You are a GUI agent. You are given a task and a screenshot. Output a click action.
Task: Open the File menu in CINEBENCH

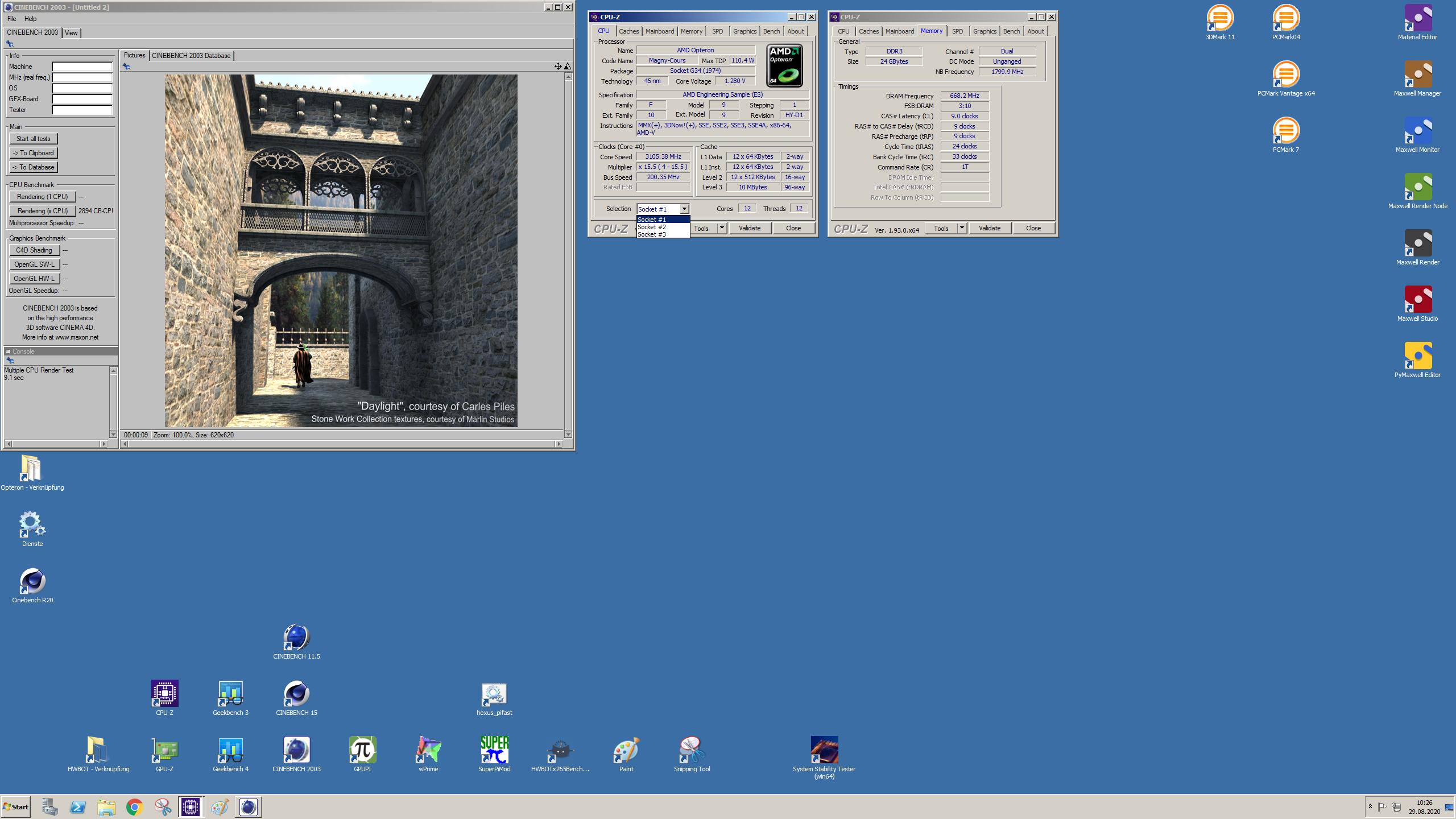pyautogui.click(x=11, y=19)
